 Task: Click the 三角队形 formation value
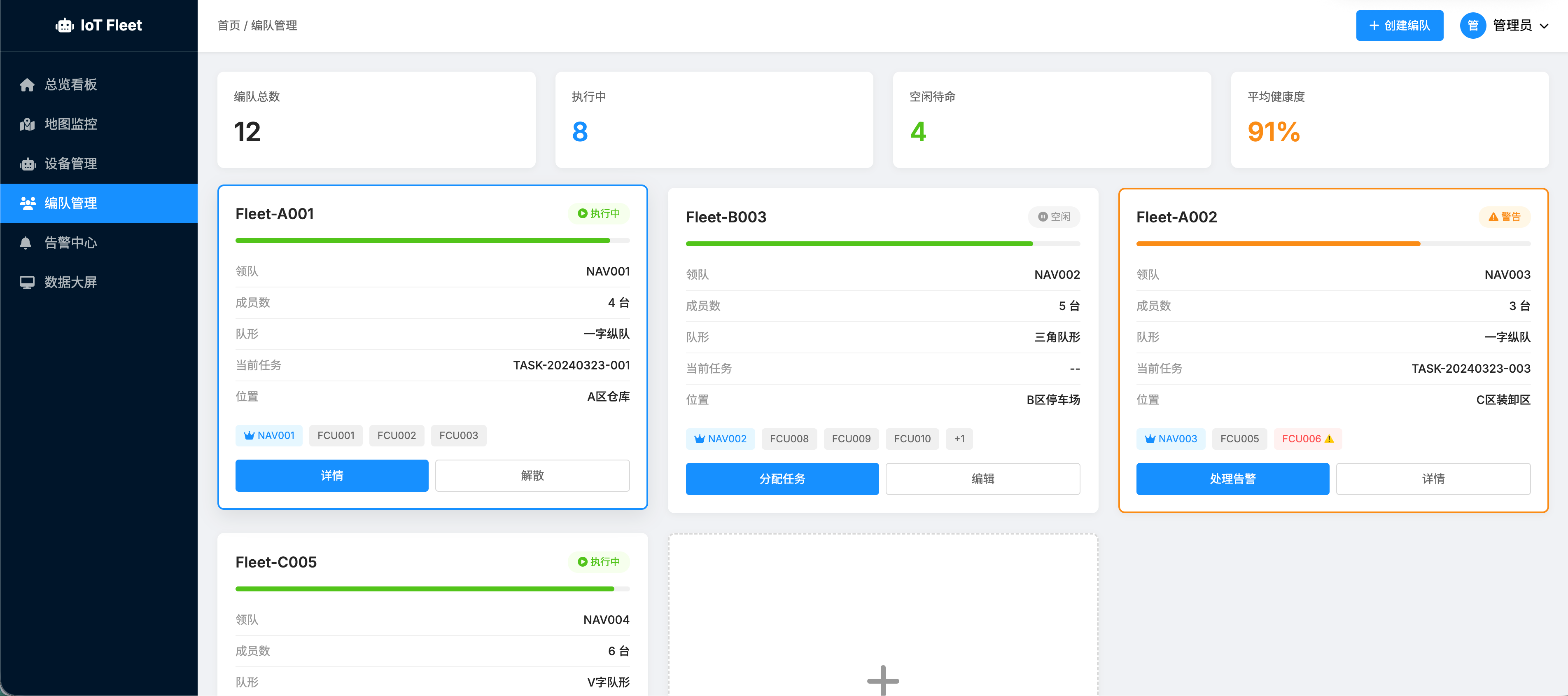point(1057,337)
